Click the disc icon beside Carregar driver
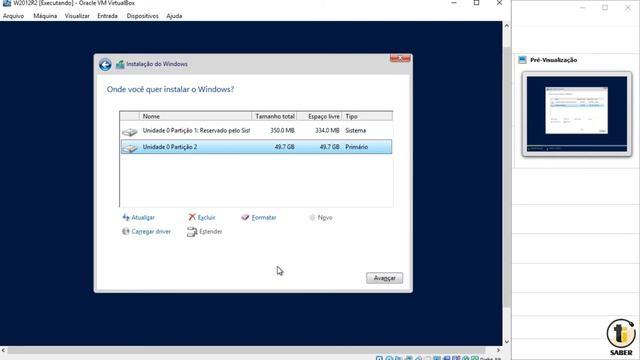640x360 pixels. click(x=126, y=231)
